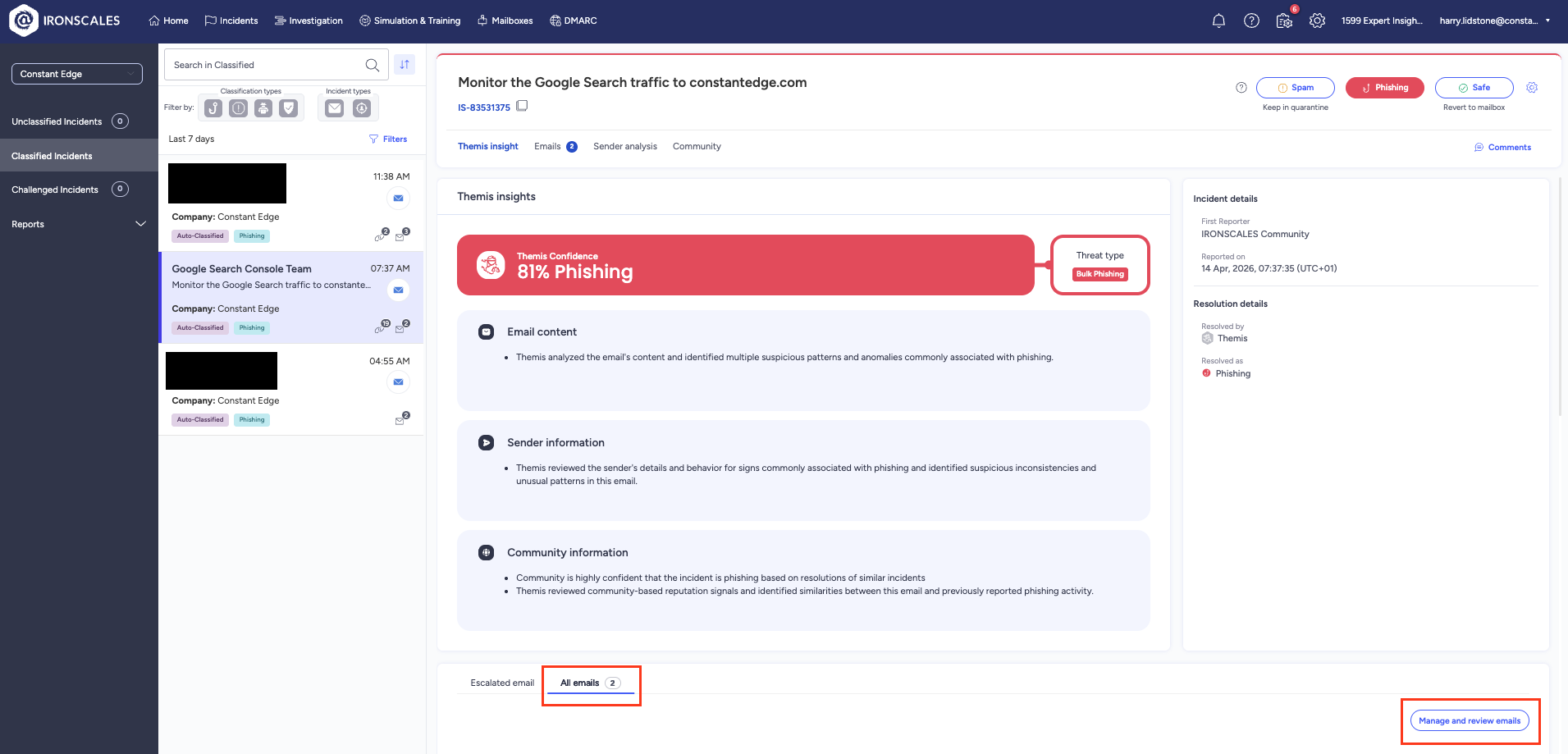Click the Bulk Phishing threat type tag

pos(1100,274)
